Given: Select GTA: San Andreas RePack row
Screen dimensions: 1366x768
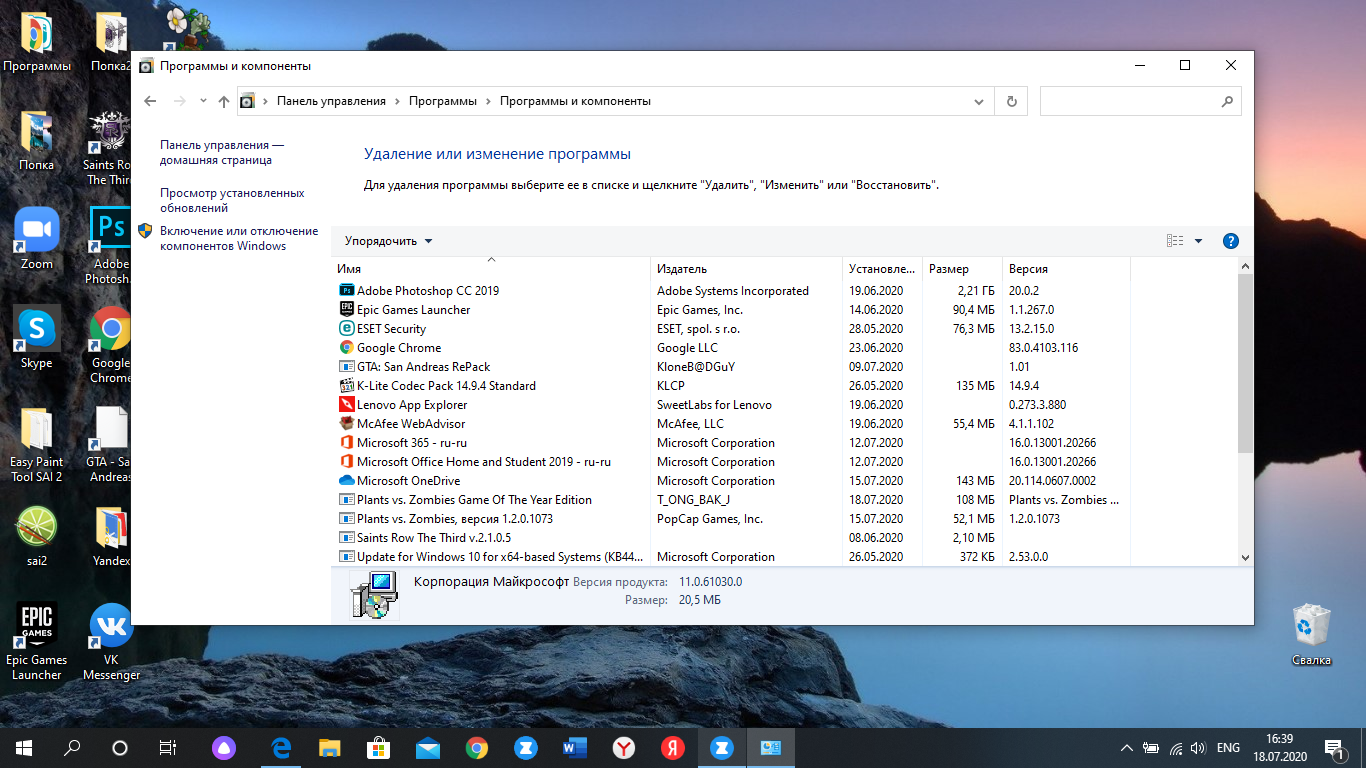Looking at the screenshot, I should pos(734,367).
